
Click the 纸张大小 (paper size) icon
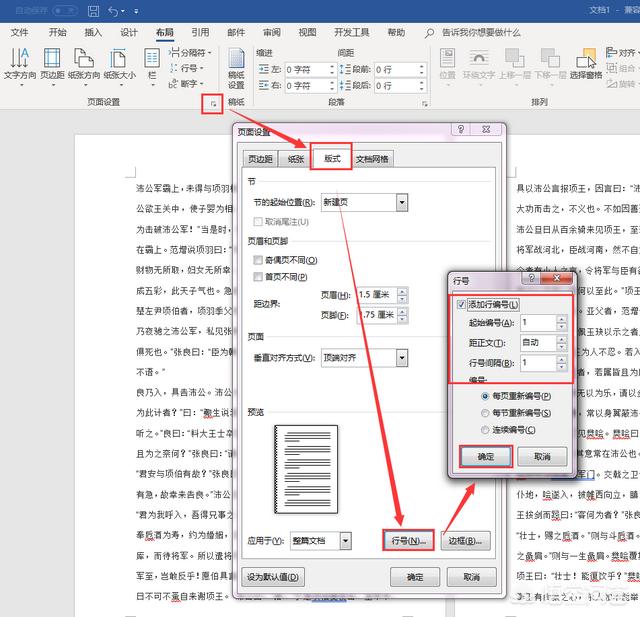tap(119, 62)
